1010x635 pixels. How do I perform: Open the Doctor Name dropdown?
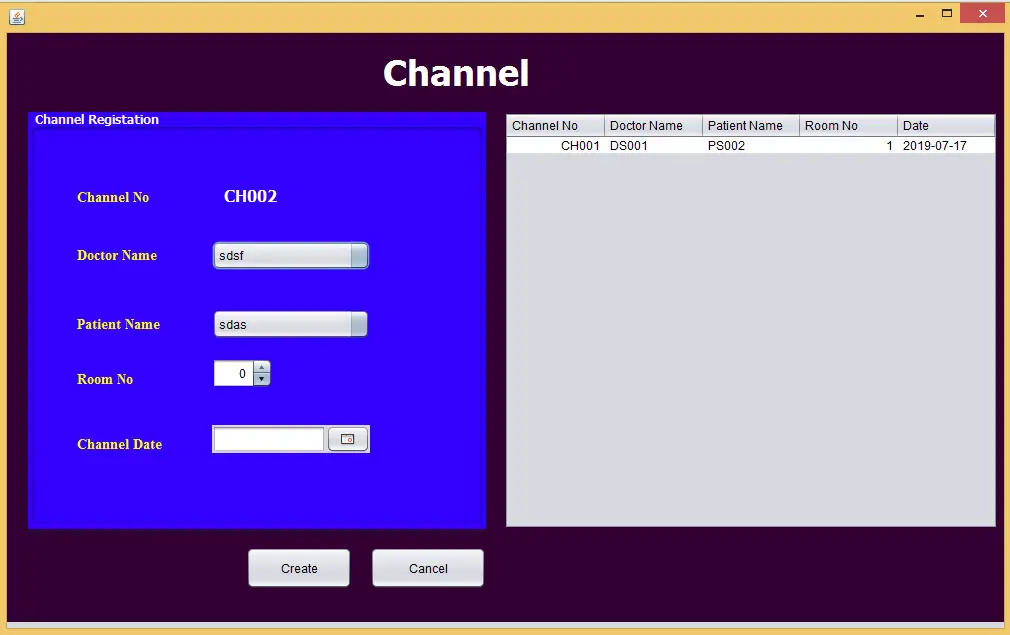point(359,255)
